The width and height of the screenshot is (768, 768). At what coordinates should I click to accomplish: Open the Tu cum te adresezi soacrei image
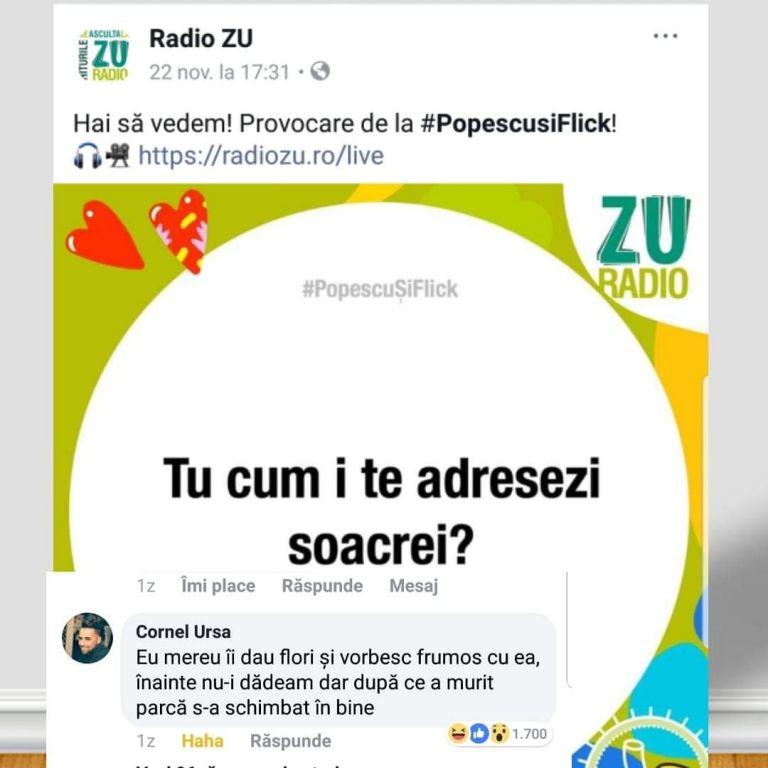tap(381, 377)
